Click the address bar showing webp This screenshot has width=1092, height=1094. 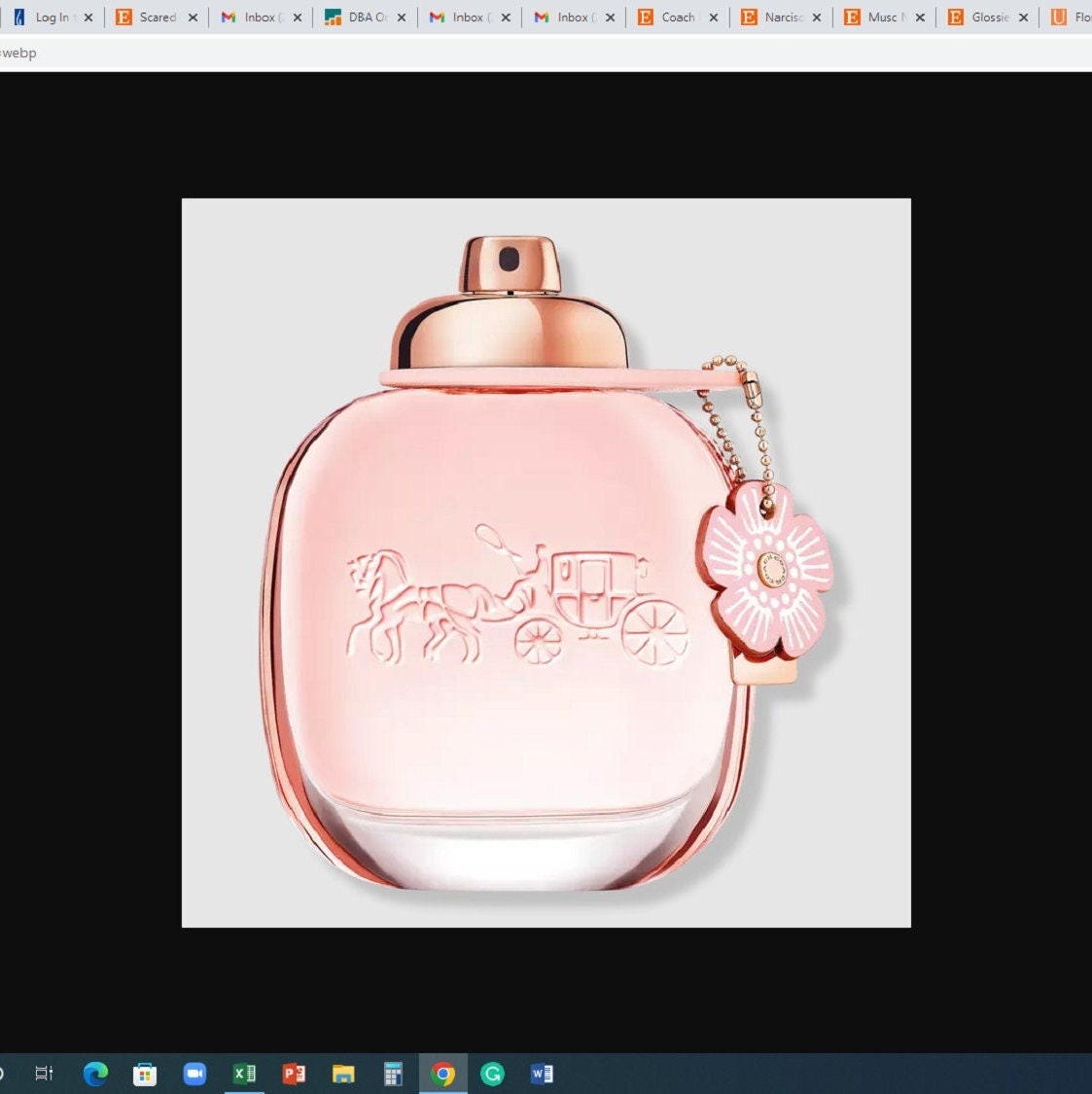(546, 53)
